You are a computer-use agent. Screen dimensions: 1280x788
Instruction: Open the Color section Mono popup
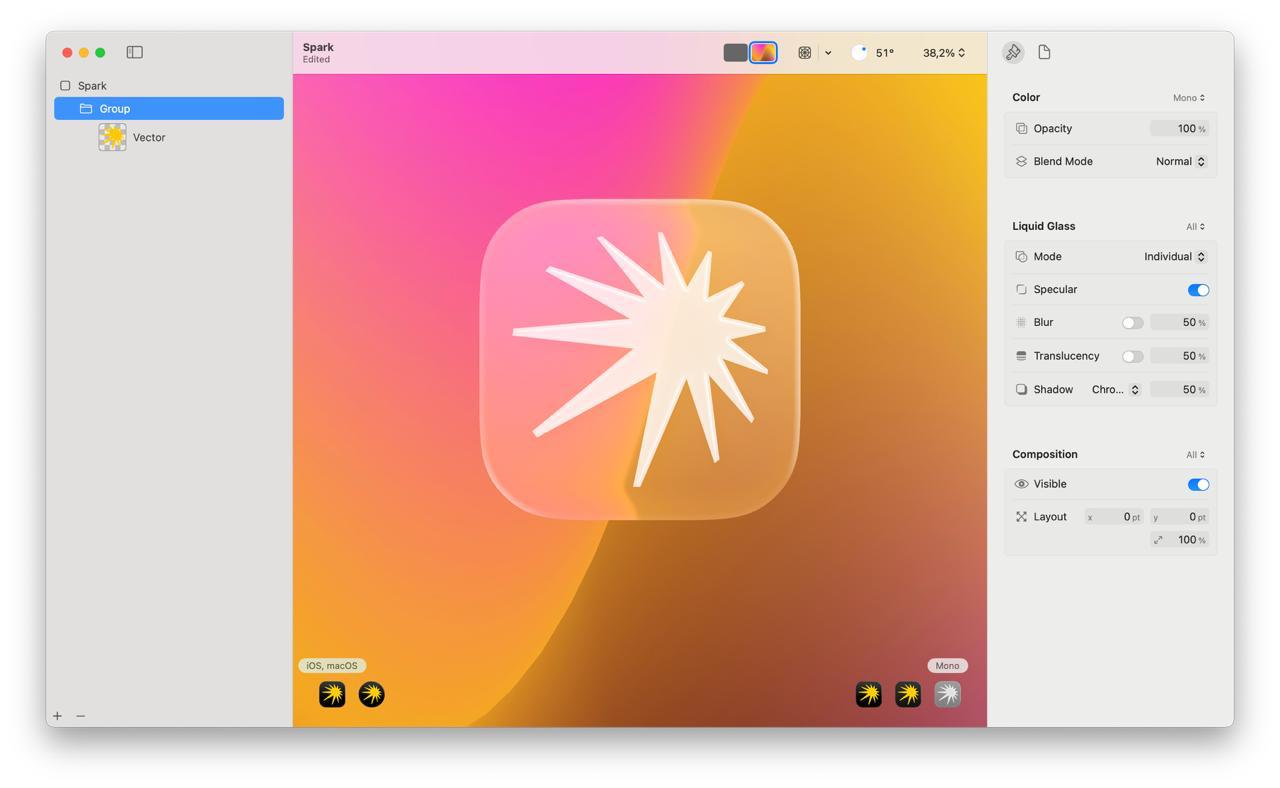point(1189,98)
